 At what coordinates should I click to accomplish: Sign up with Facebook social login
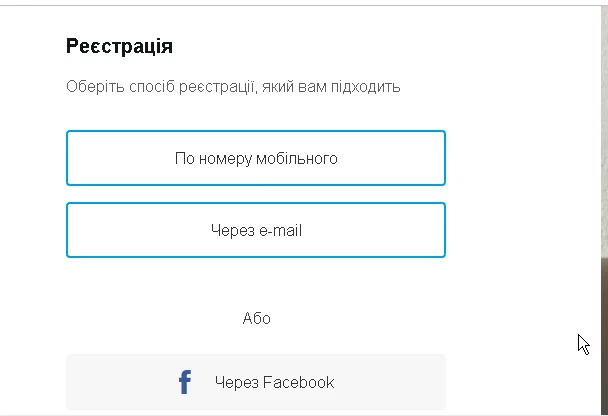256,382
